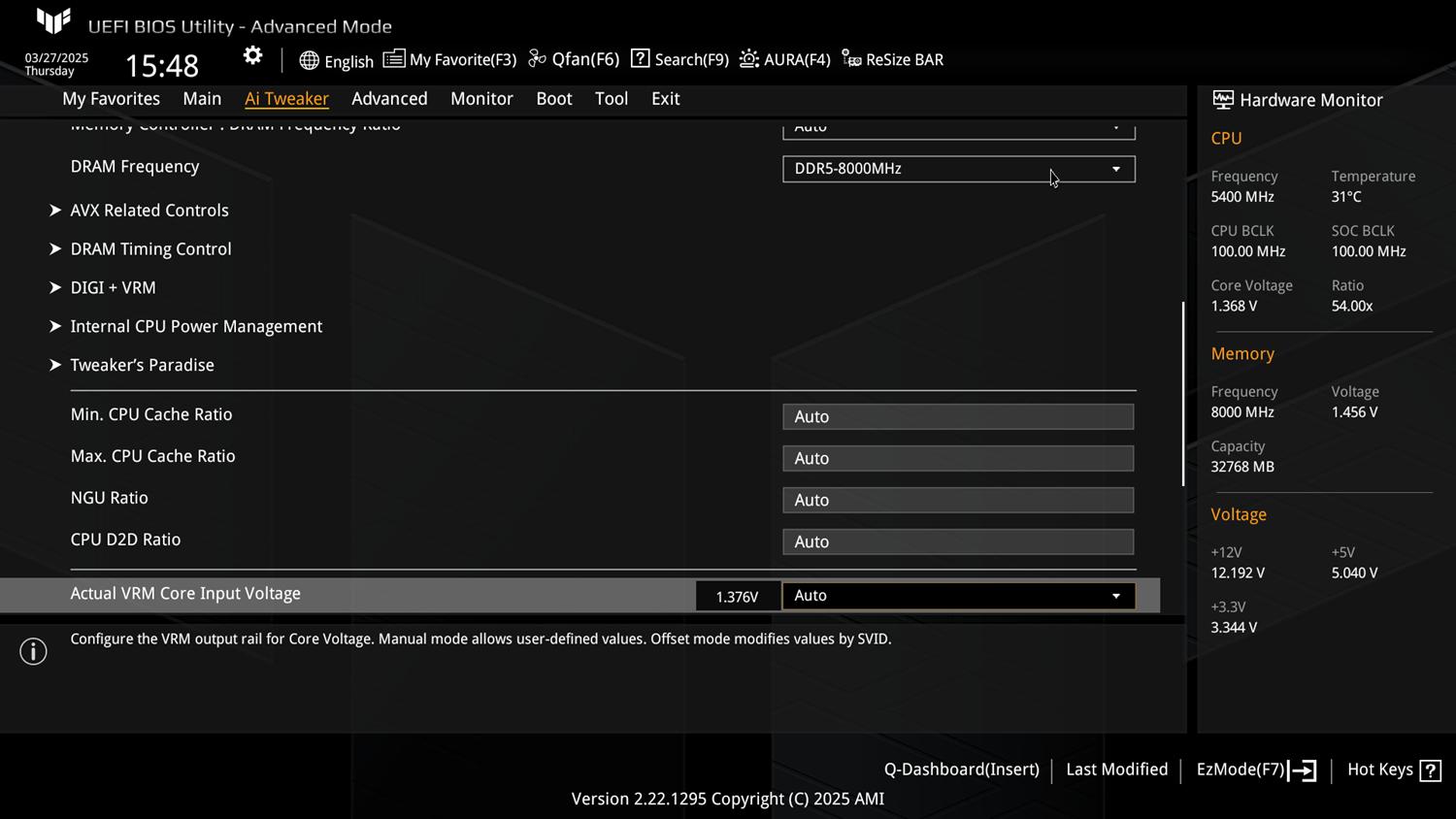Click the Search question mark icon
The image size is (1456, 819).
point(640,59)
